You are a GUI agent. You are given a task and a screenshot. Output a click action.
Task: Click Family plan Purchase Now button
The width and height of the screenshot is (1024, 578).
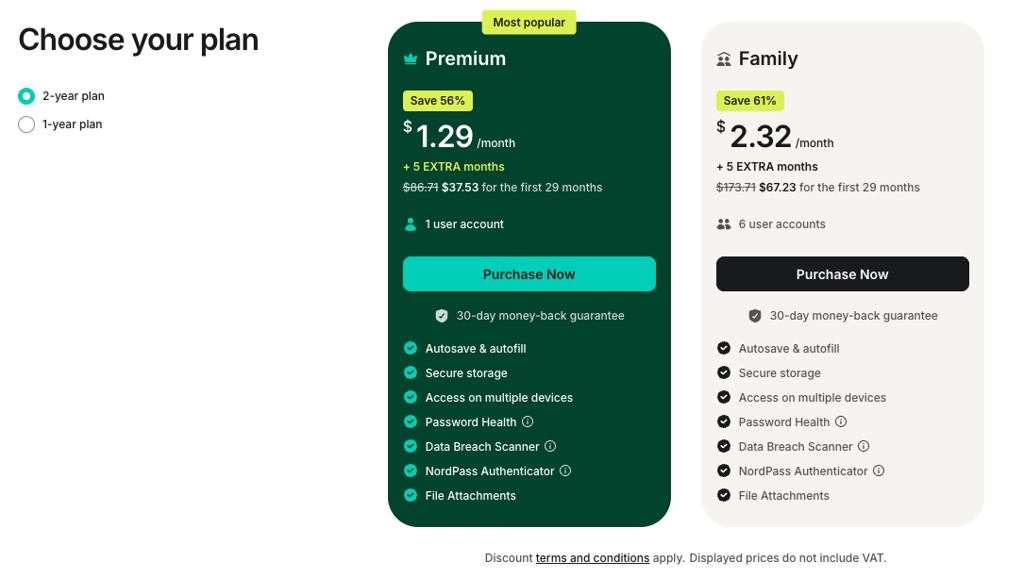point(842,274)
